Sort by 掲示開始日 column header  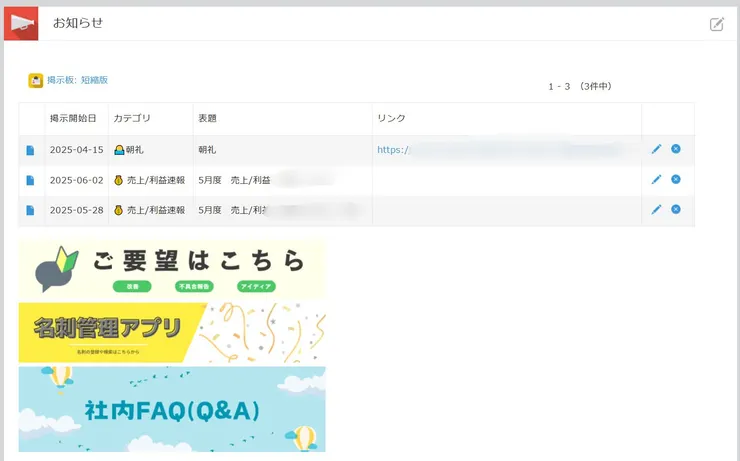click(73, 118)
